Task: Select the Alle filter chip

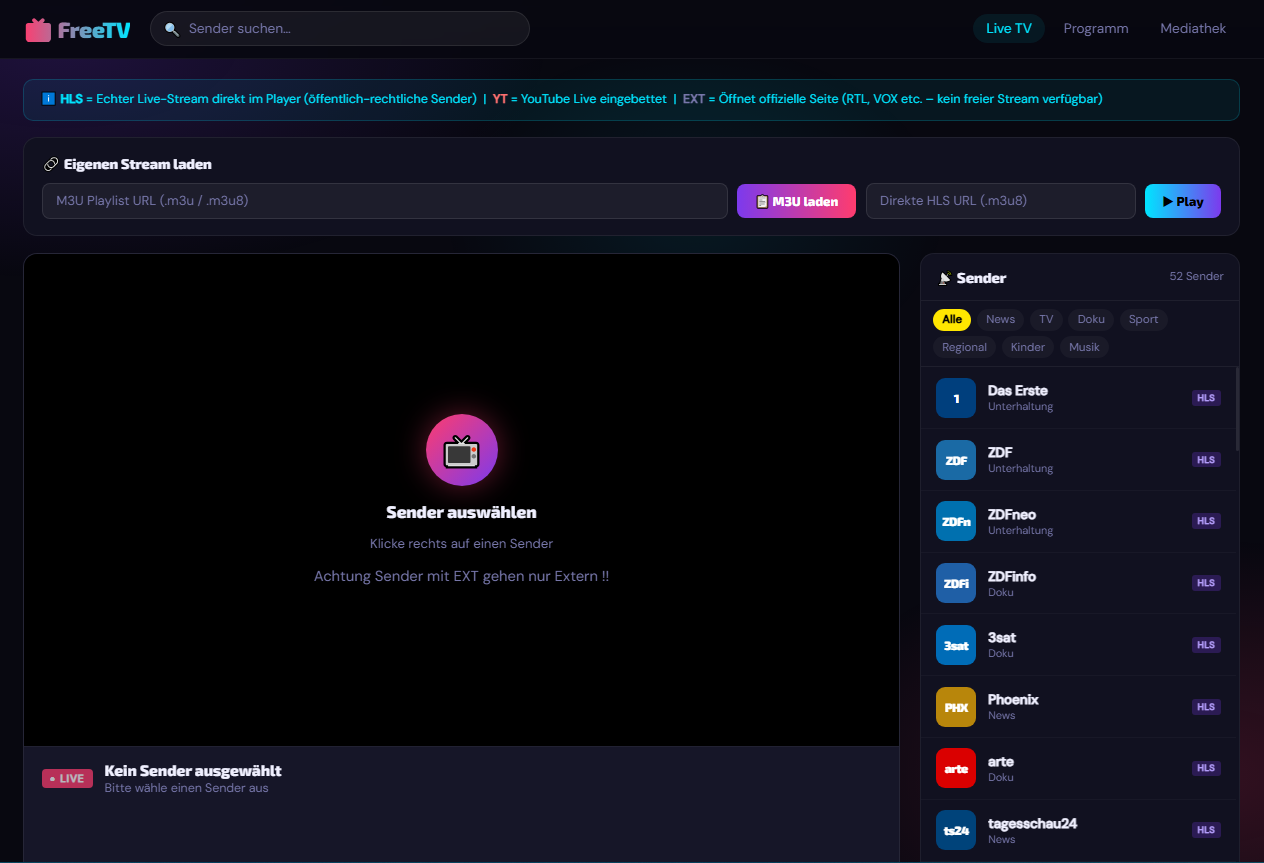Action: point(952,319)
